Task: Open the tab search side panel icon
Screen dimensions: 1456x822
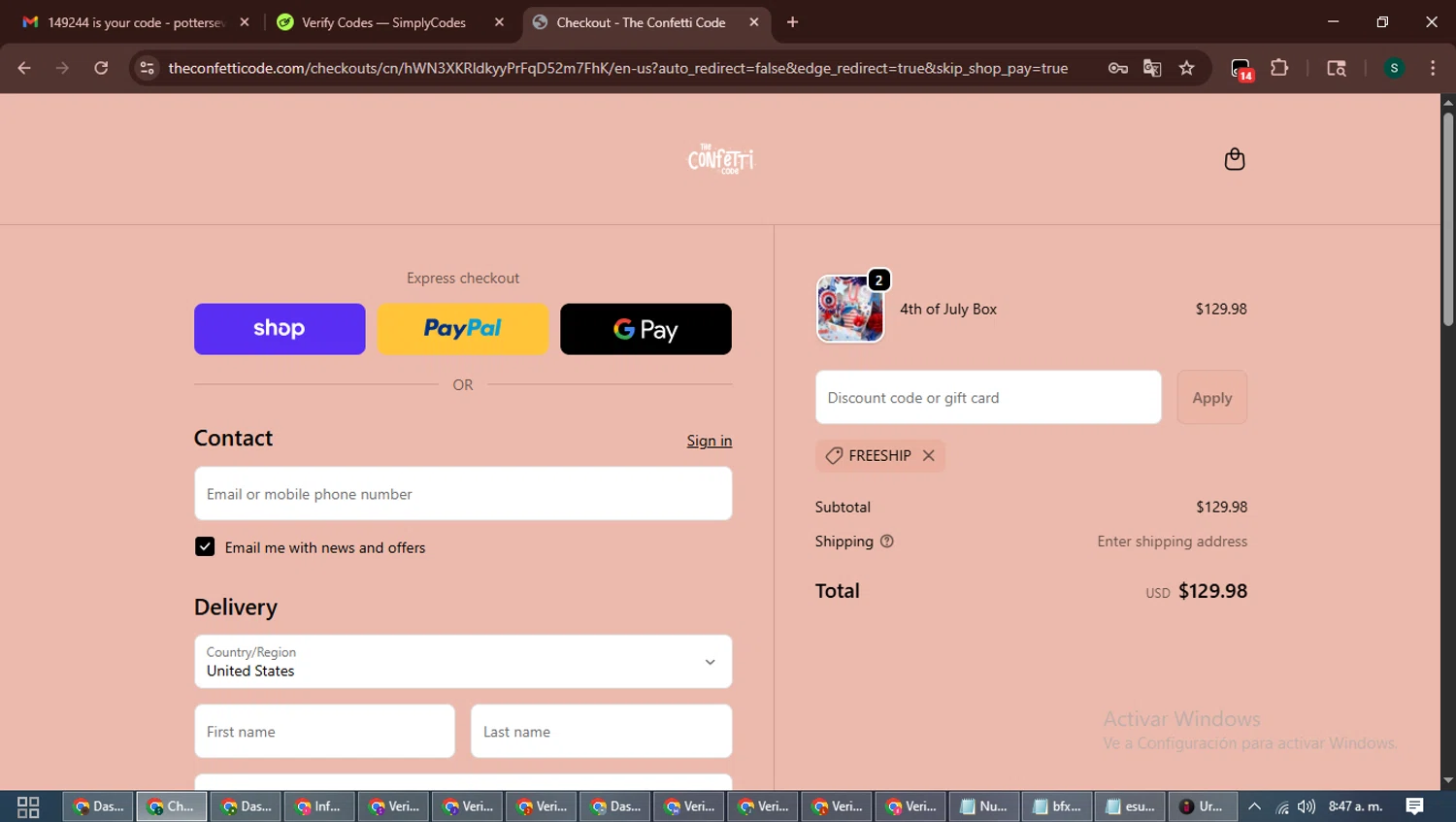Action: pos(1337,68)
